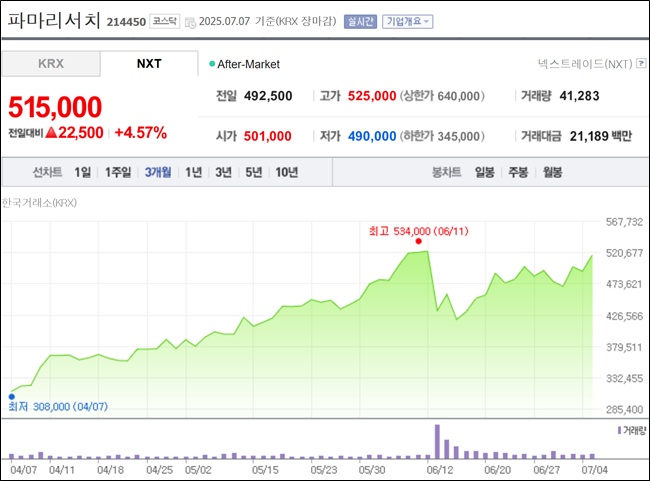The height and width of the screenshot is (481, 650).
Task: Click the red up-triangle change indicator
Action: [51, 133]
